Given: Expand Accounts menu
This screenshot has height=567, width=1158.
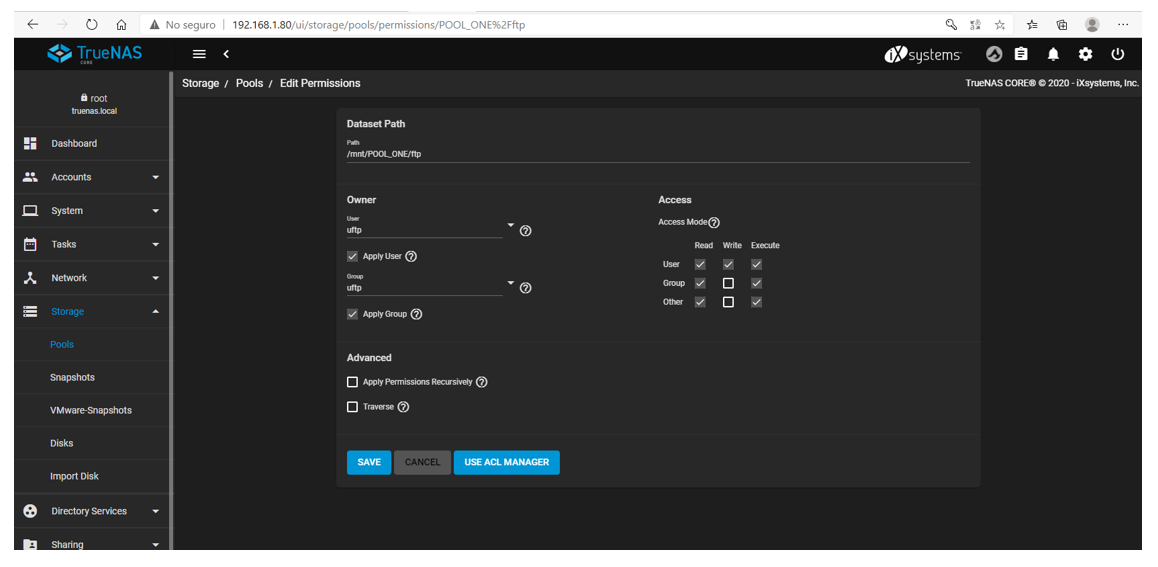Looking at the screenshot, I should [x=92, y=177].
